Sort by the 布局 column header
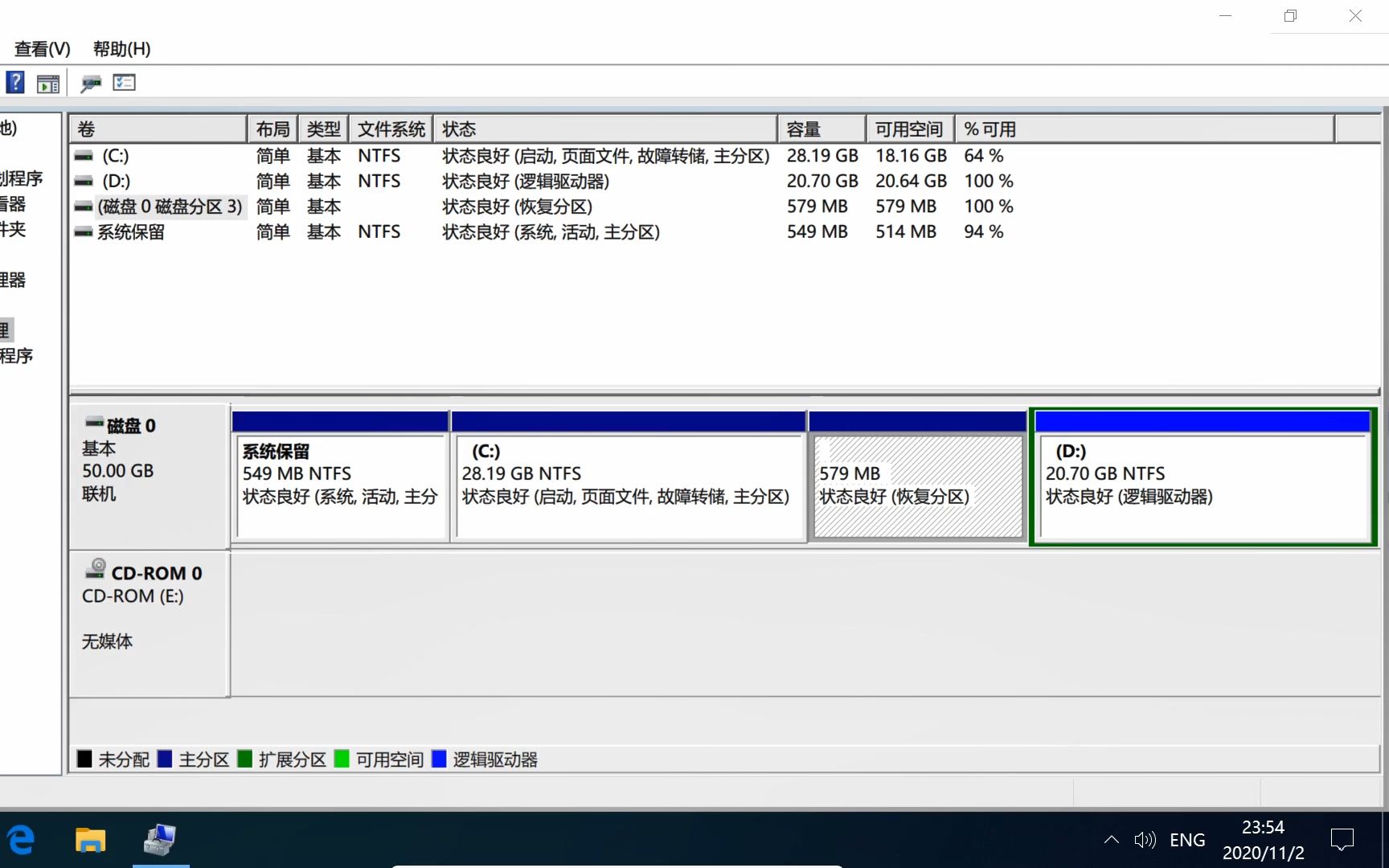This screenshot has height=868, width=1389. (272, 129)
